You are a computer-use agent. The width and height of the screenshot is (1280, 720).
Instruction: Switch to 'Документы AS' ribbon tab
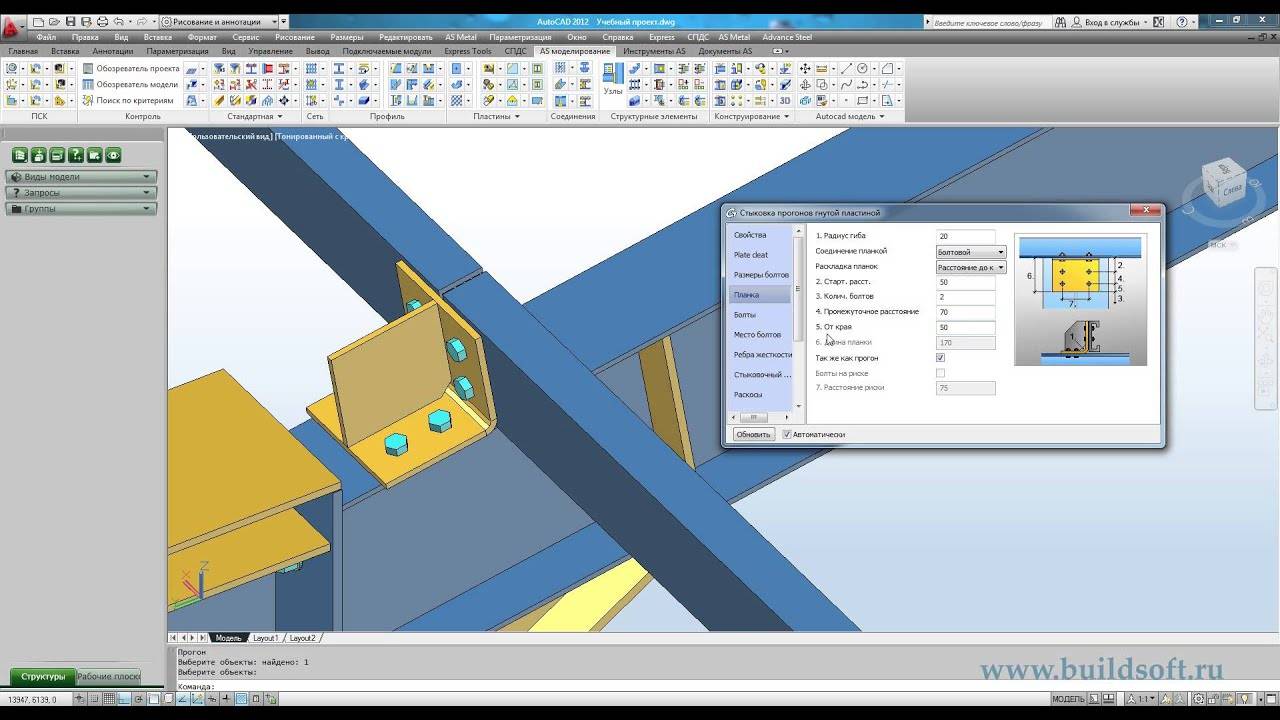click(x=725, y=51)
